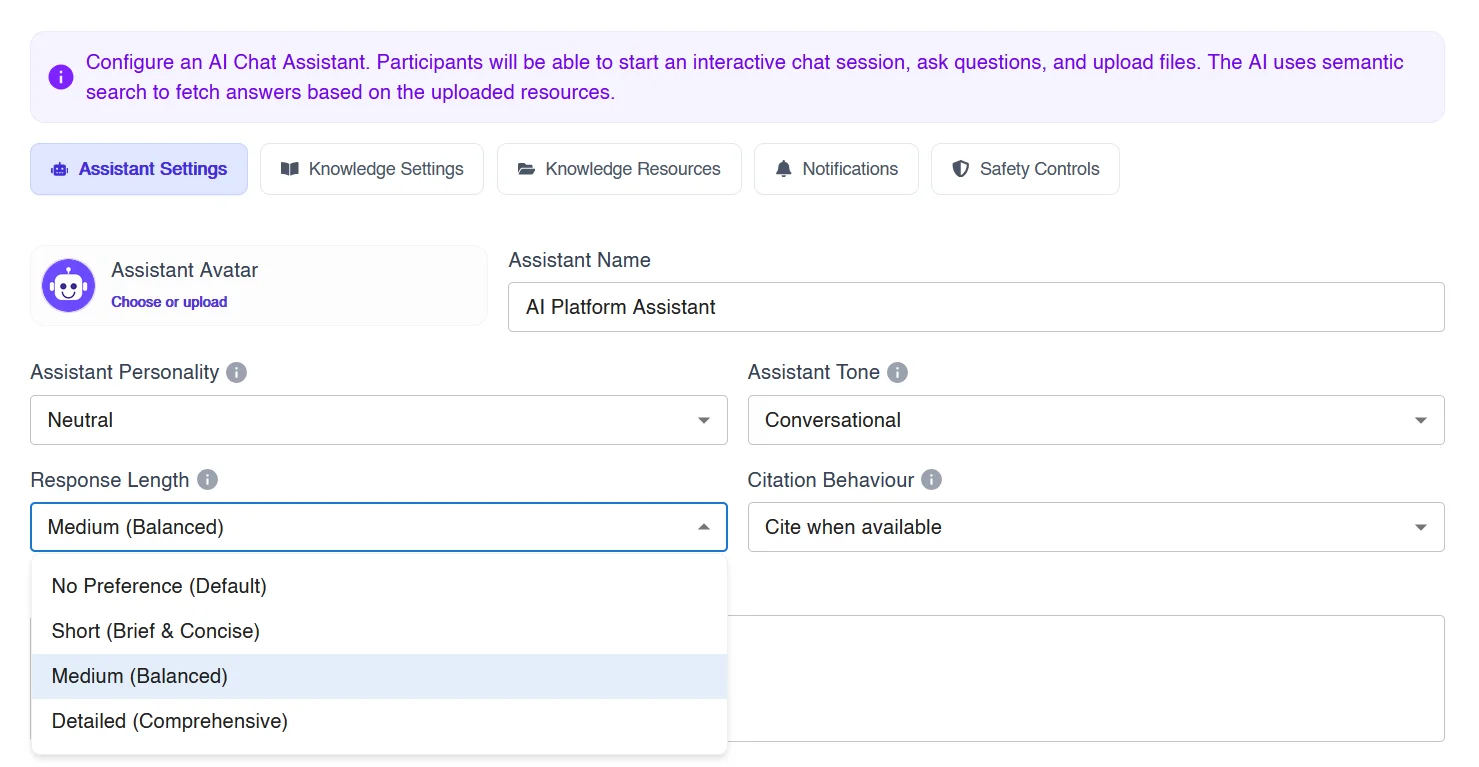Click the Assistant Name input field
This screenshot has width=1479, height=767.
pyautogui.click(x=976, y=307)
